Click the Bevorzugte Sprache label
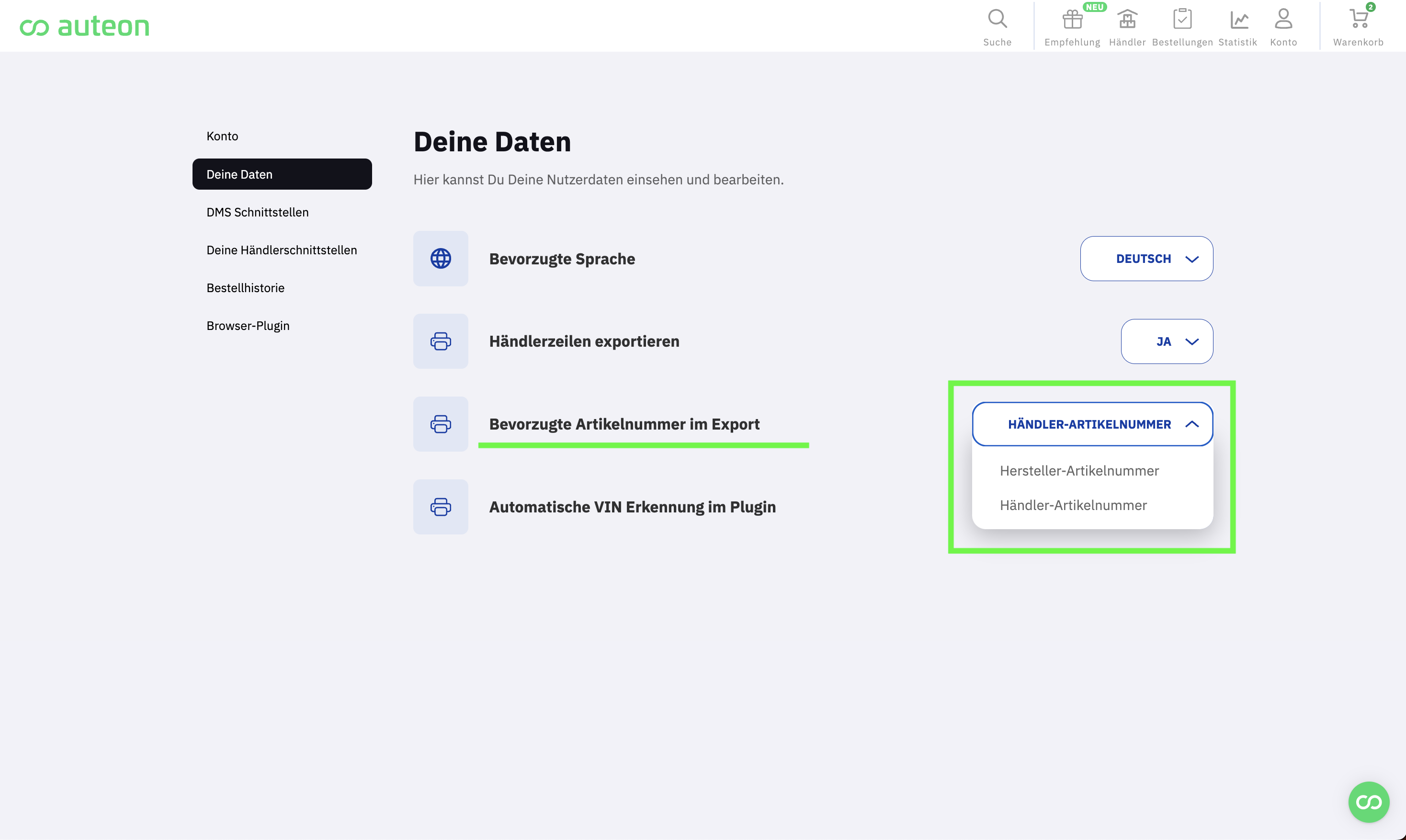The width and height of the screenshot is (1406, 840). (562, 259)
